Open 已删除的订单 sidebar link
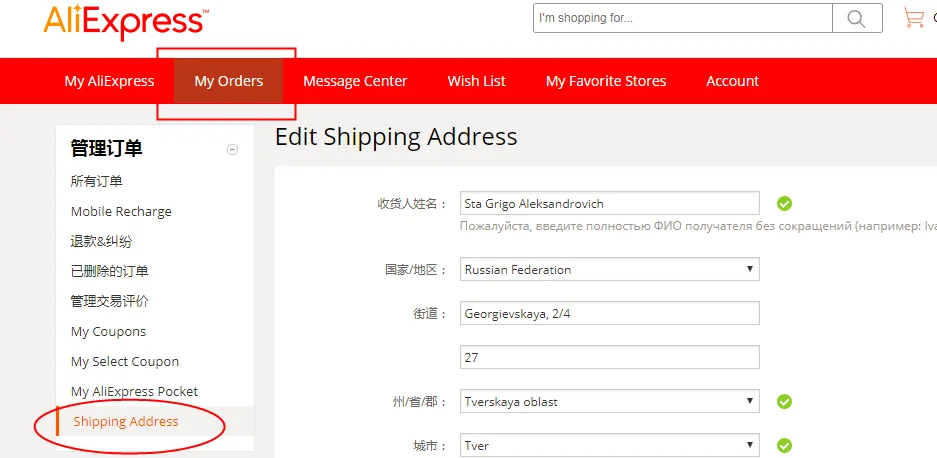The height and width of the screenshot is (458, 937). click(x=109, y=271)
